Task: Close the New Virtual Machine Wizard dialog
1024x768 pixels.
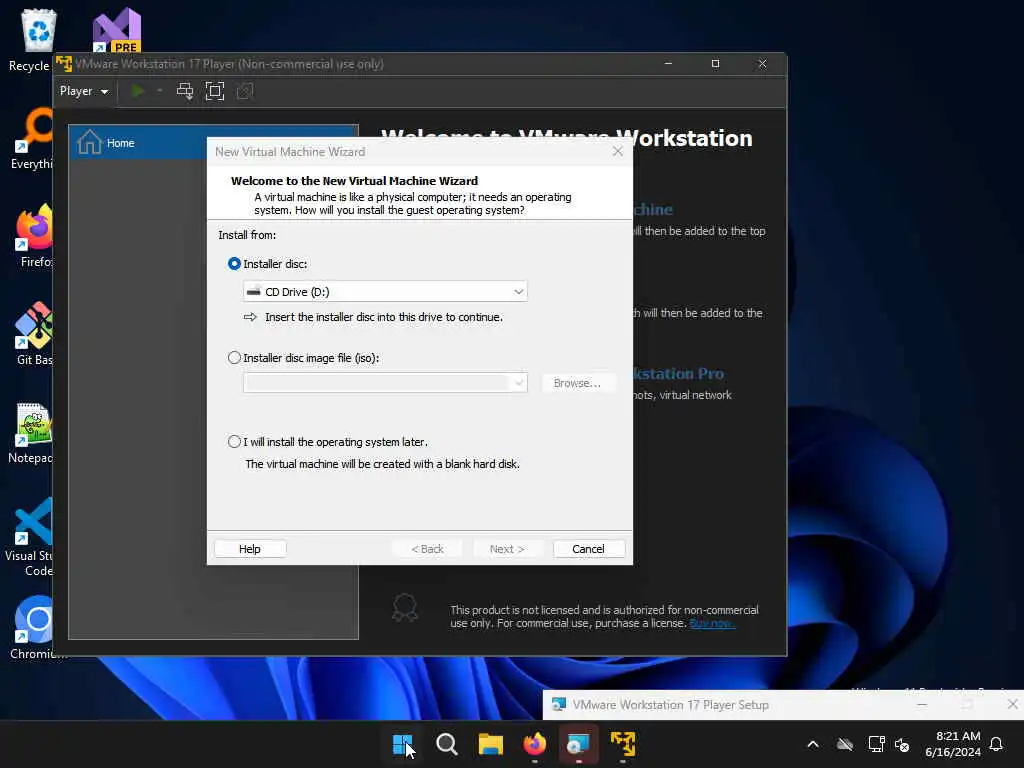Action: (x=618, y=152)
